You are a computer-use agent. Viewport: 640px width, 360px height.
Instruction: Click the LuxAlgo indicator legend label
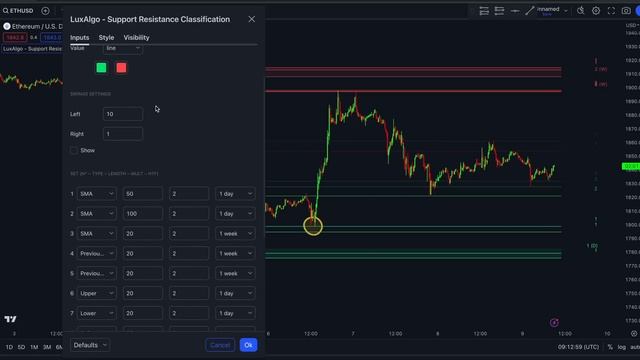32,49
